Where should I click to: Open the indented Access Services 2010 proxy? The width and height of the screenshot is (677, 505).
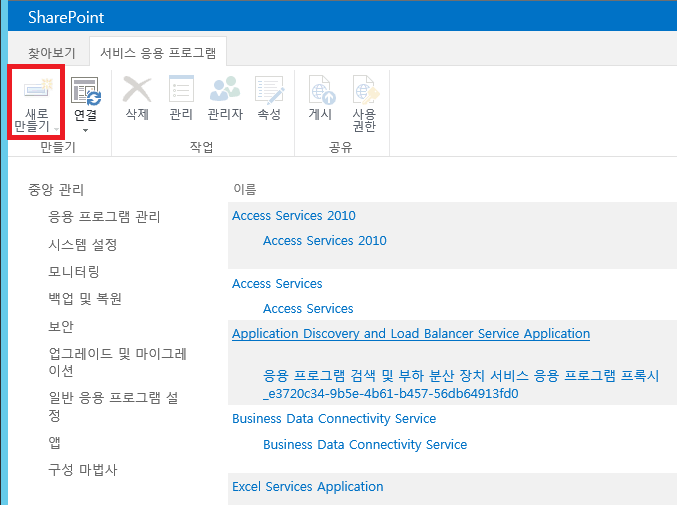coord(325,240)
